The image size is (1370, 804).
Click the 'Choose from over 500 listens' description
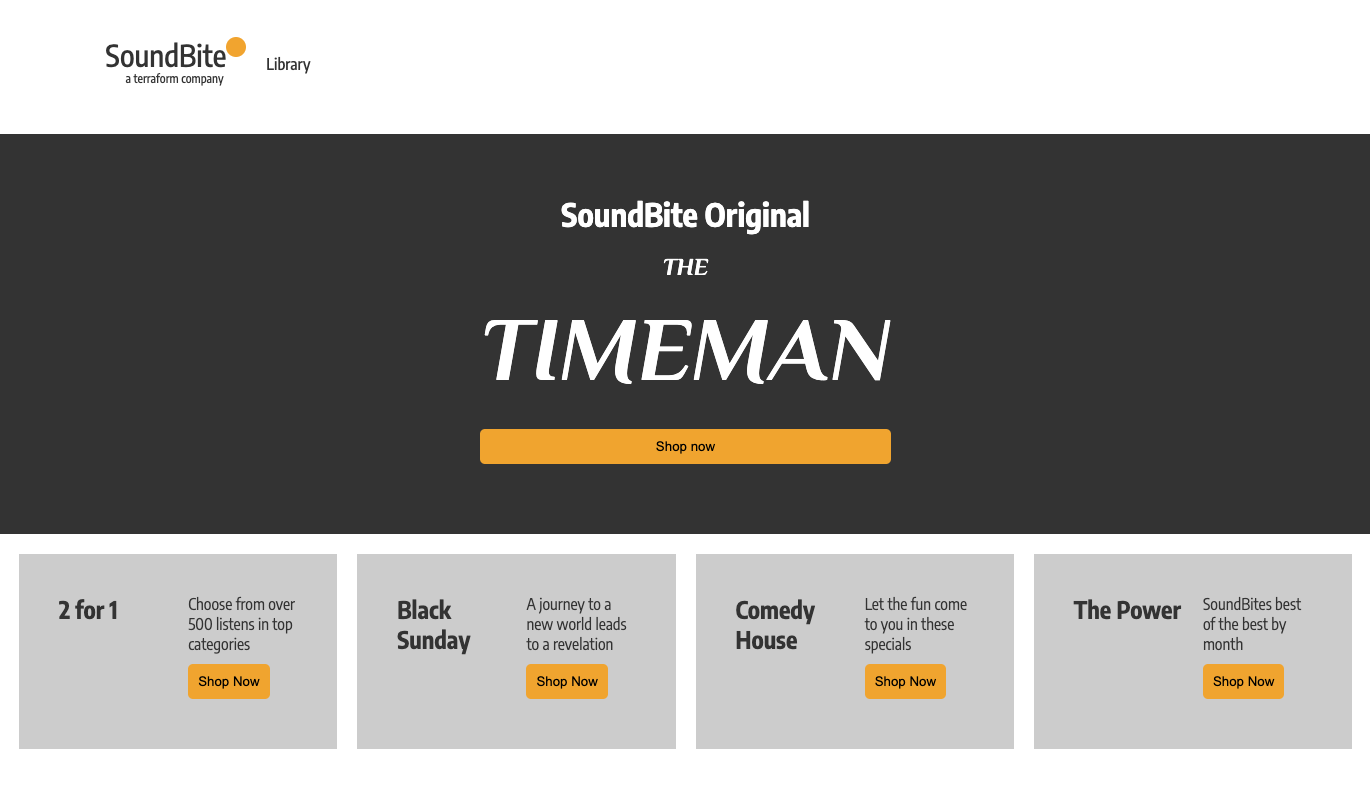click(x=241, y=624)
